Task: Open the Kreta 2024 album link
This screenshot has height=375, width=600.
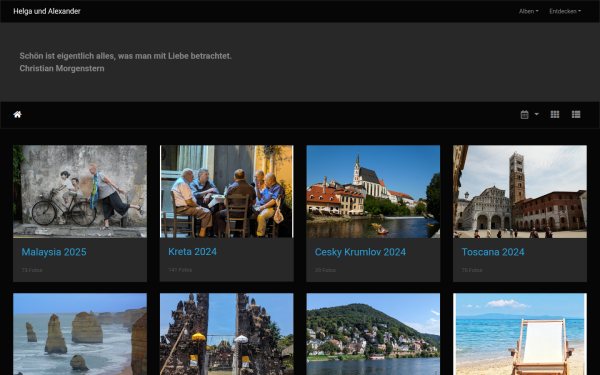Action: 192,251
